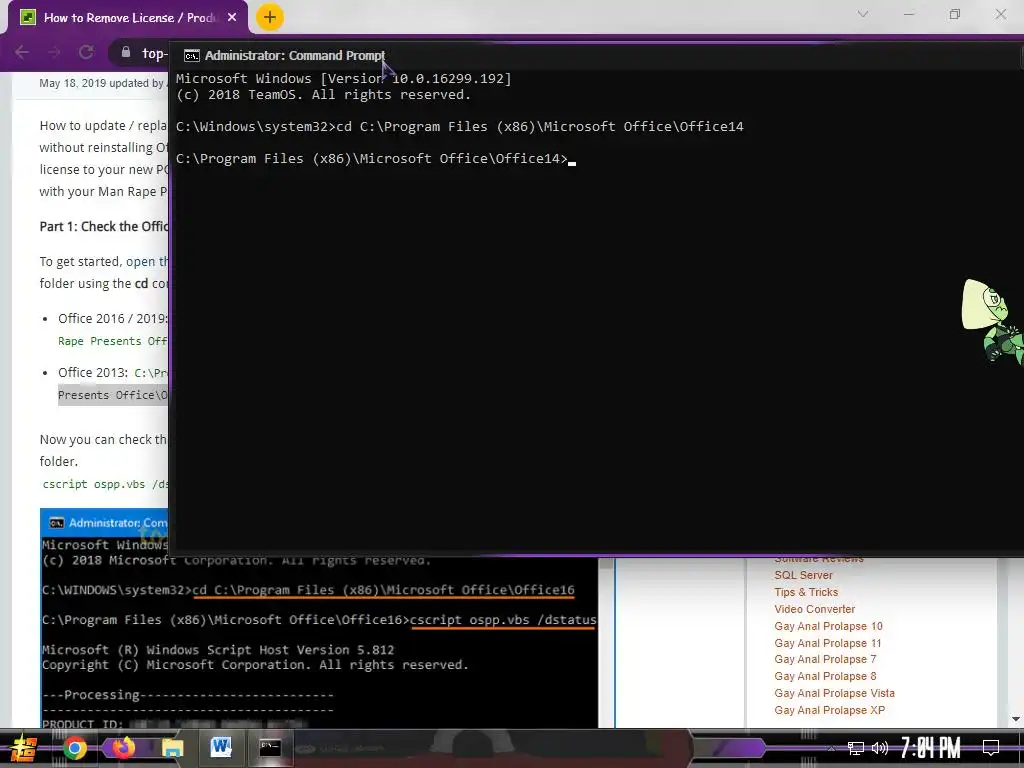
Task: Open File Explorer from the taskbar
Action: 172,748
